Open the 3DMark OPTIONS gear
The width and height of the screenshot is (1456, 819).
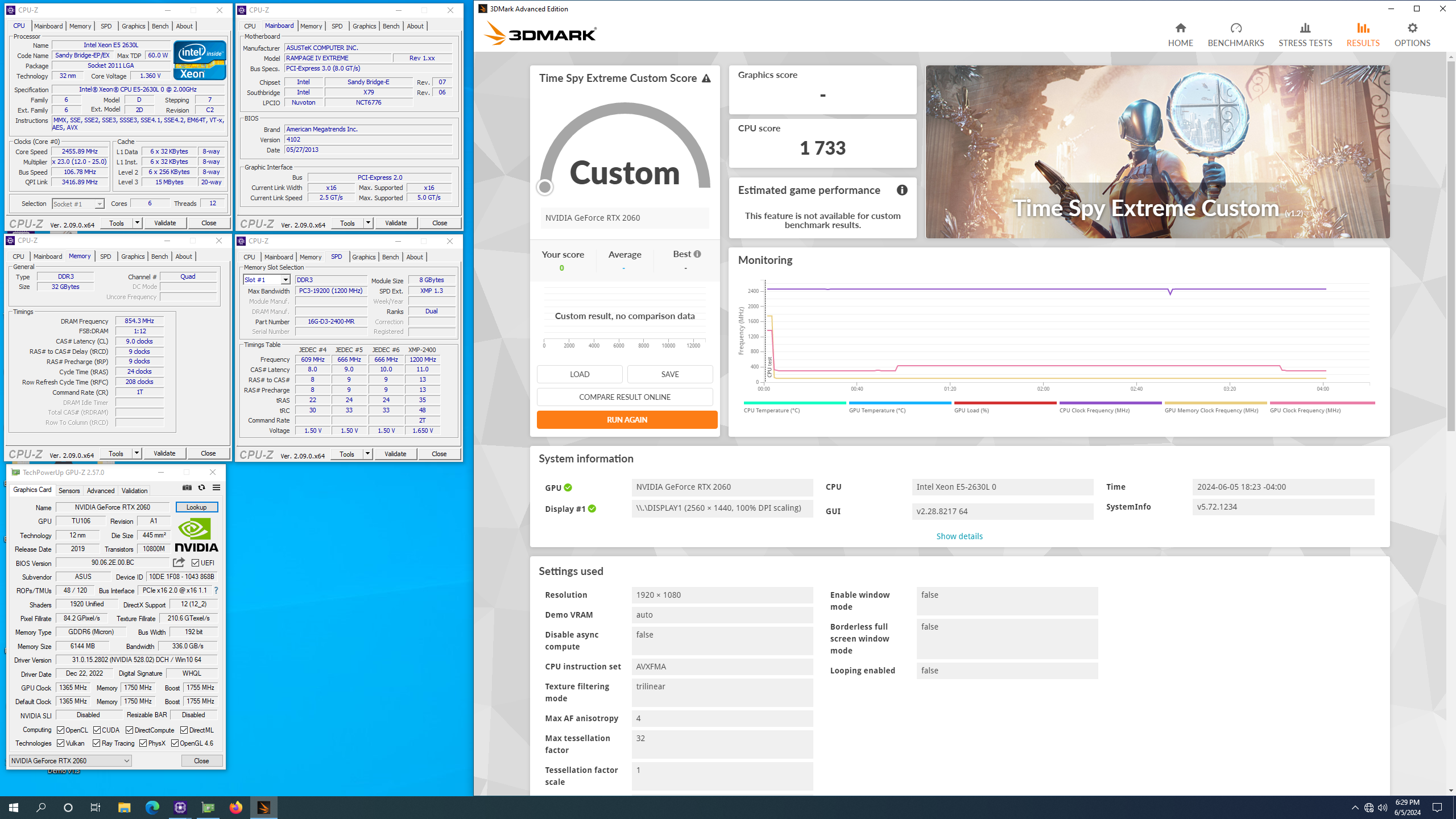click(1412, 35)
